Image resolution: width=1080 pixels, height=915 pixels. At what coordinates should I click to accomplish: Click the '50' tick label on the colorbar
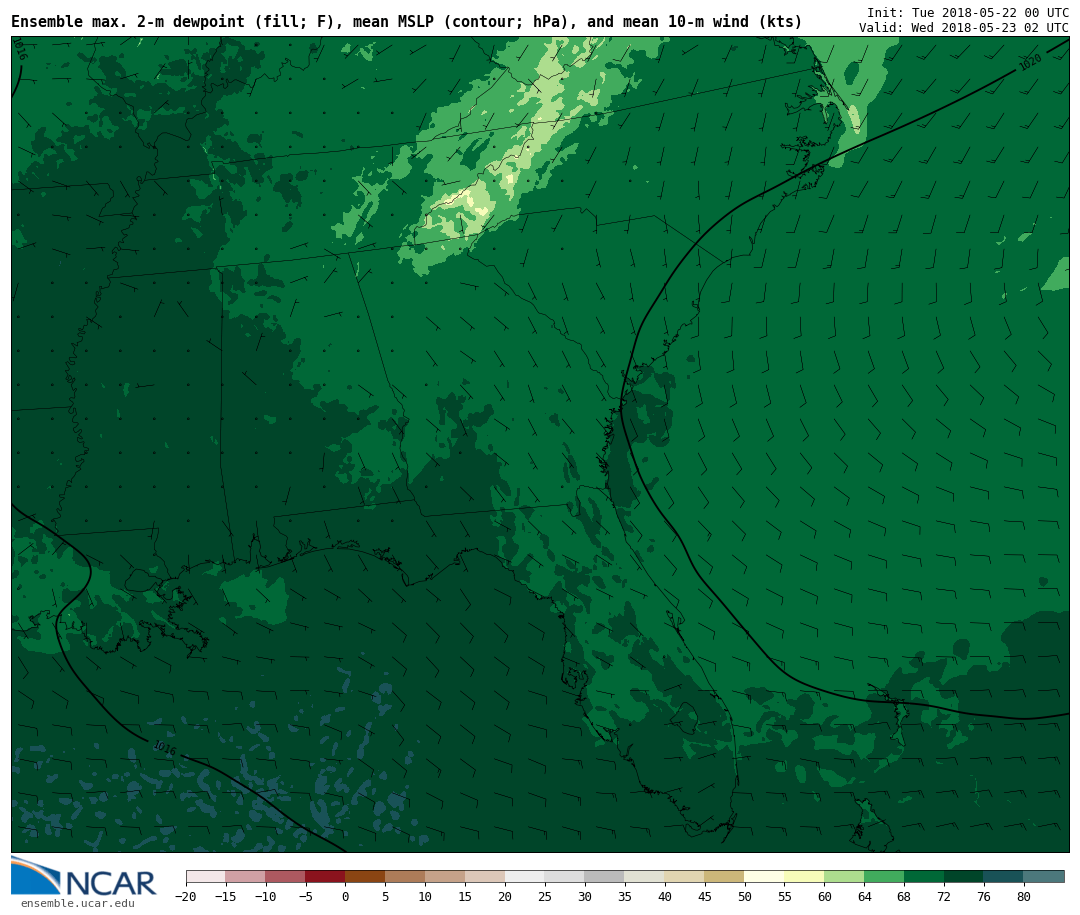pyautogui.click(x=744, y=897)
